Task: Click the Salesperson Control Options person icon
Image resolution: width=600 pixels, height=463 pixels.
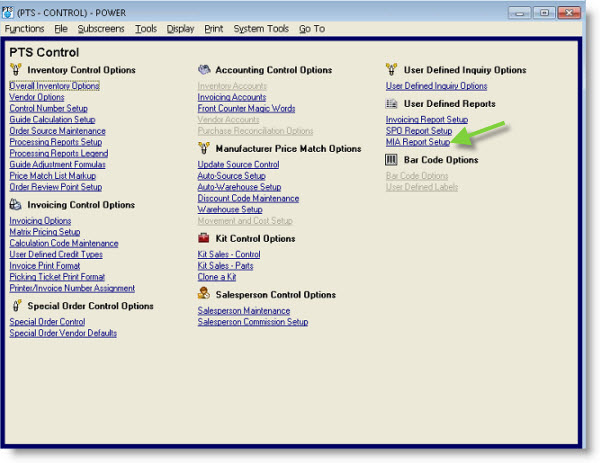Action: 204,294
